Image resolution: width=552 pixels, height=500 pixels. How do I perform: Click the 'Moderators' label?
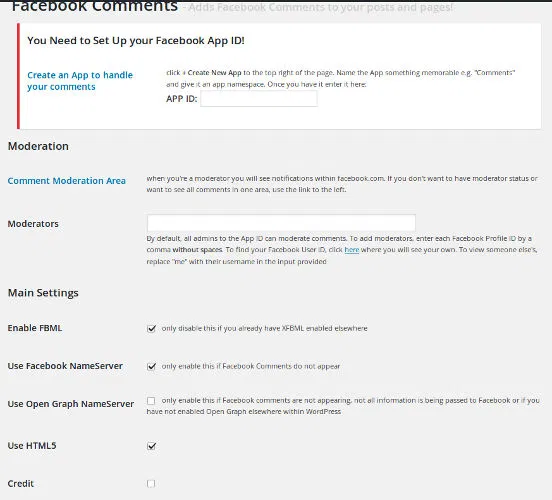click(33, 224)
